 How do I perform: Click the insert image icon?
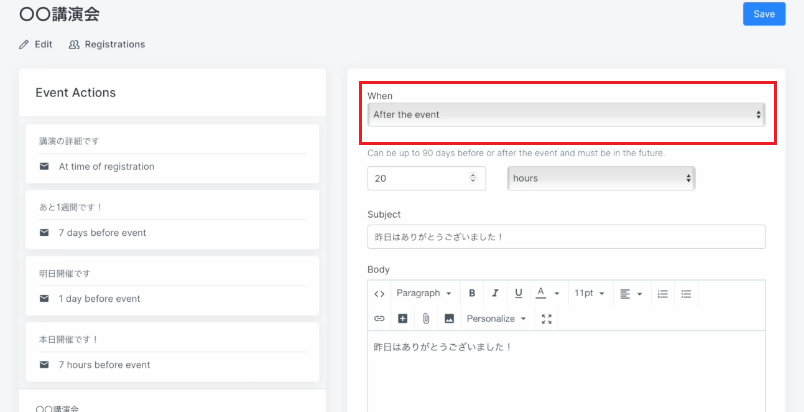449,319
